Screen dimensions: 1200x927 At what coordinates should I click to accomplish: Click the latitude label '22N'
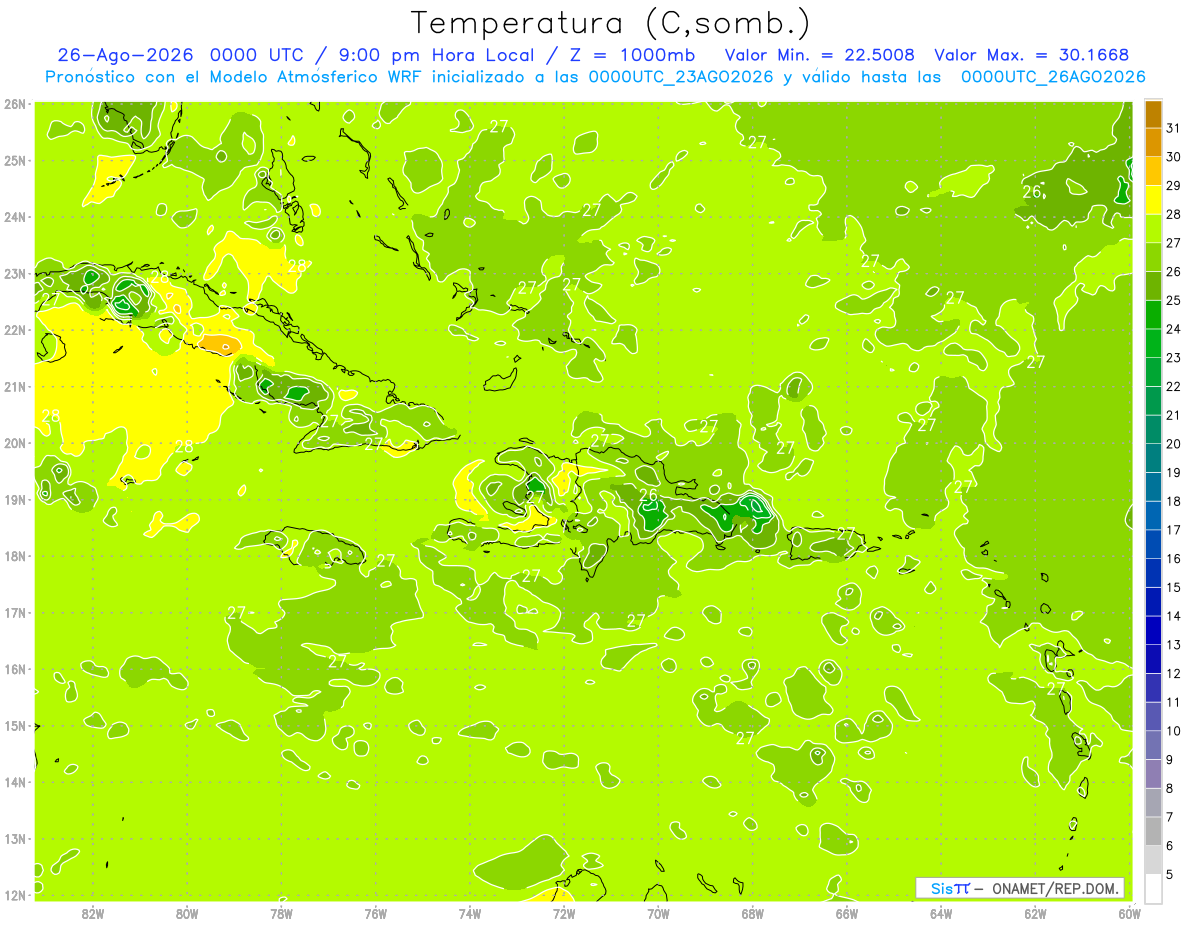click(x=15, y=330)
